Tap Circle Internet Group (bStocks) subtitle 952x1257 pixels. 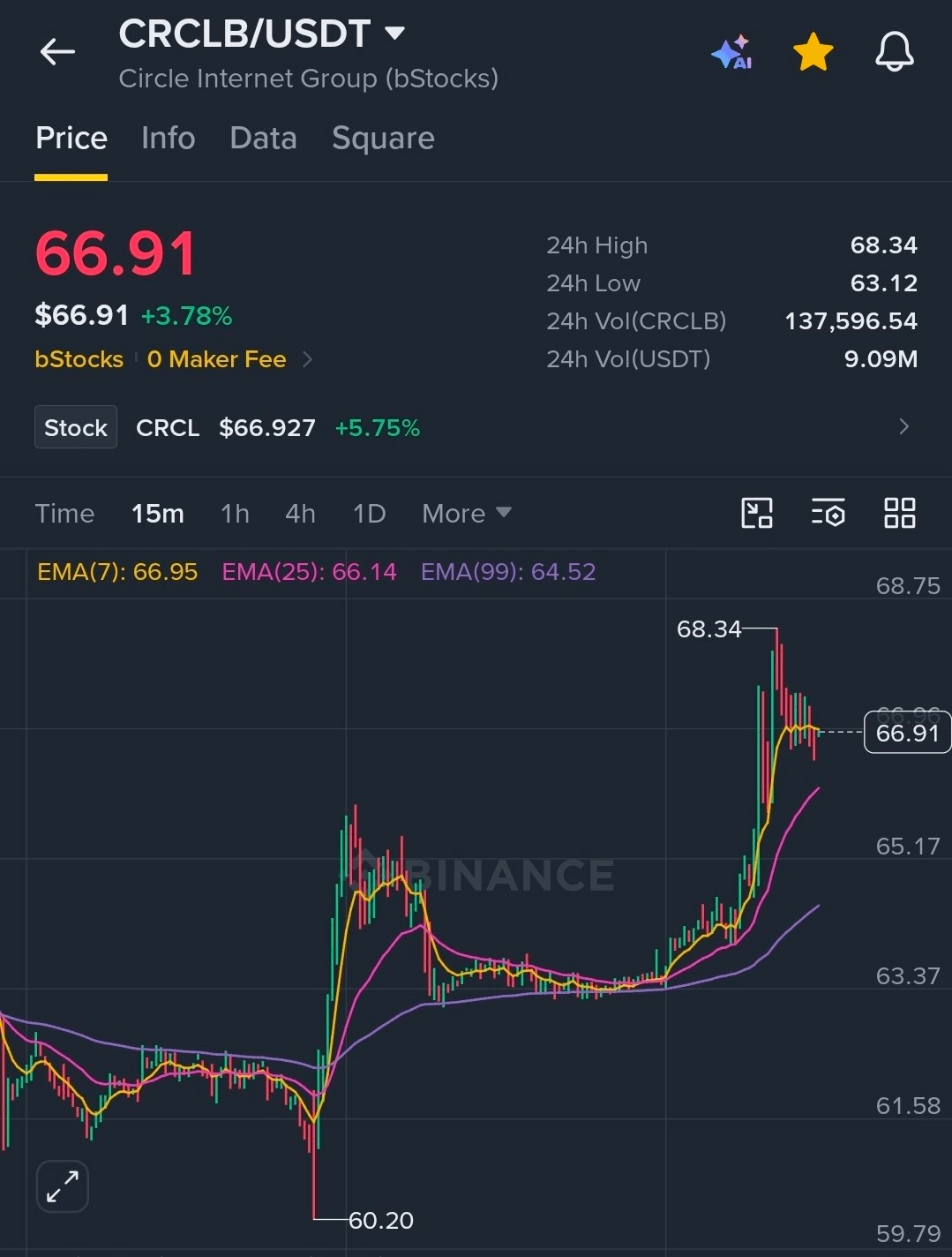308,79
